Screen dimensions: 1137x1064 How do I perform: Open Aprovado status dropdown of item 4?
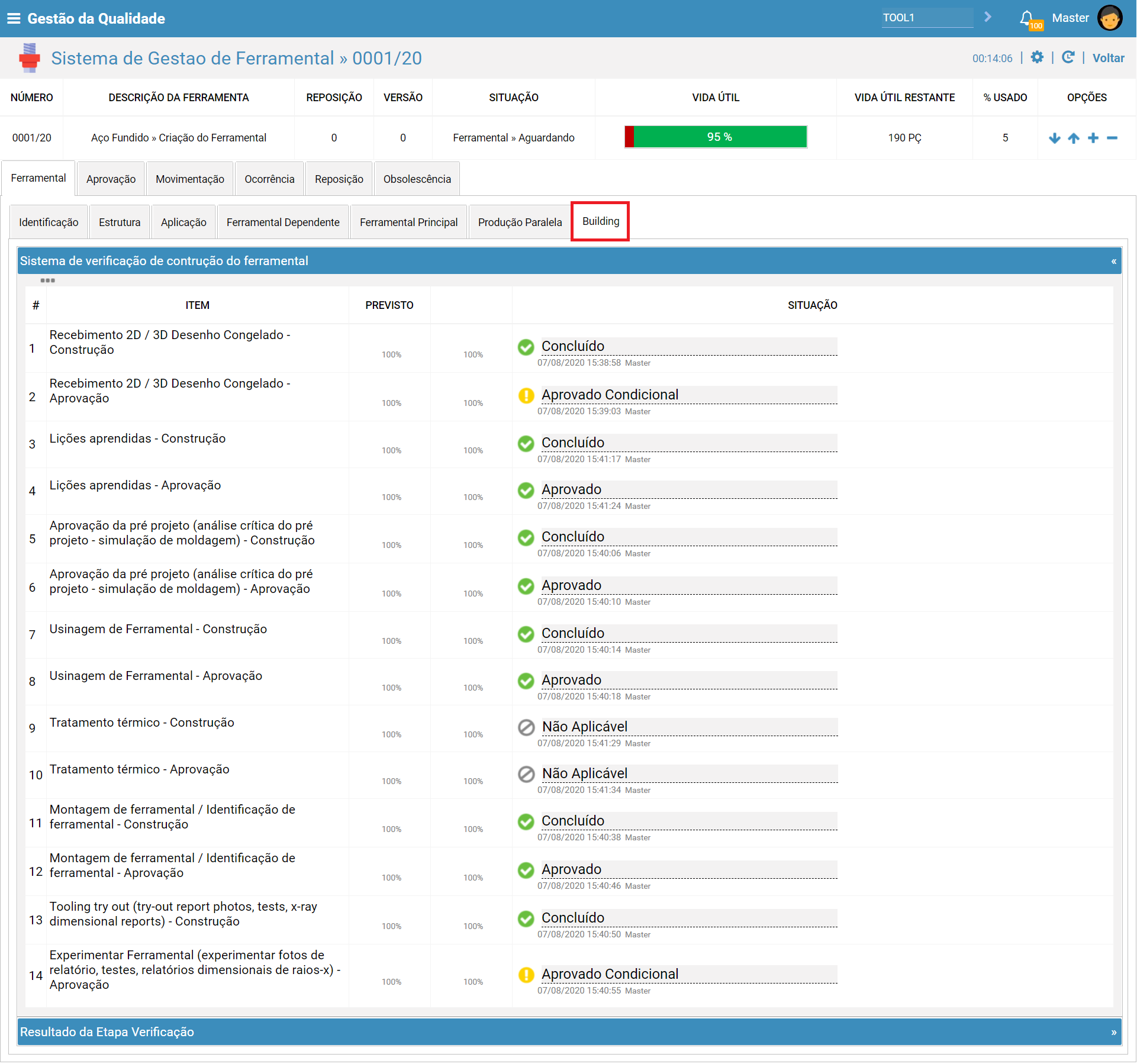(688, 489)
